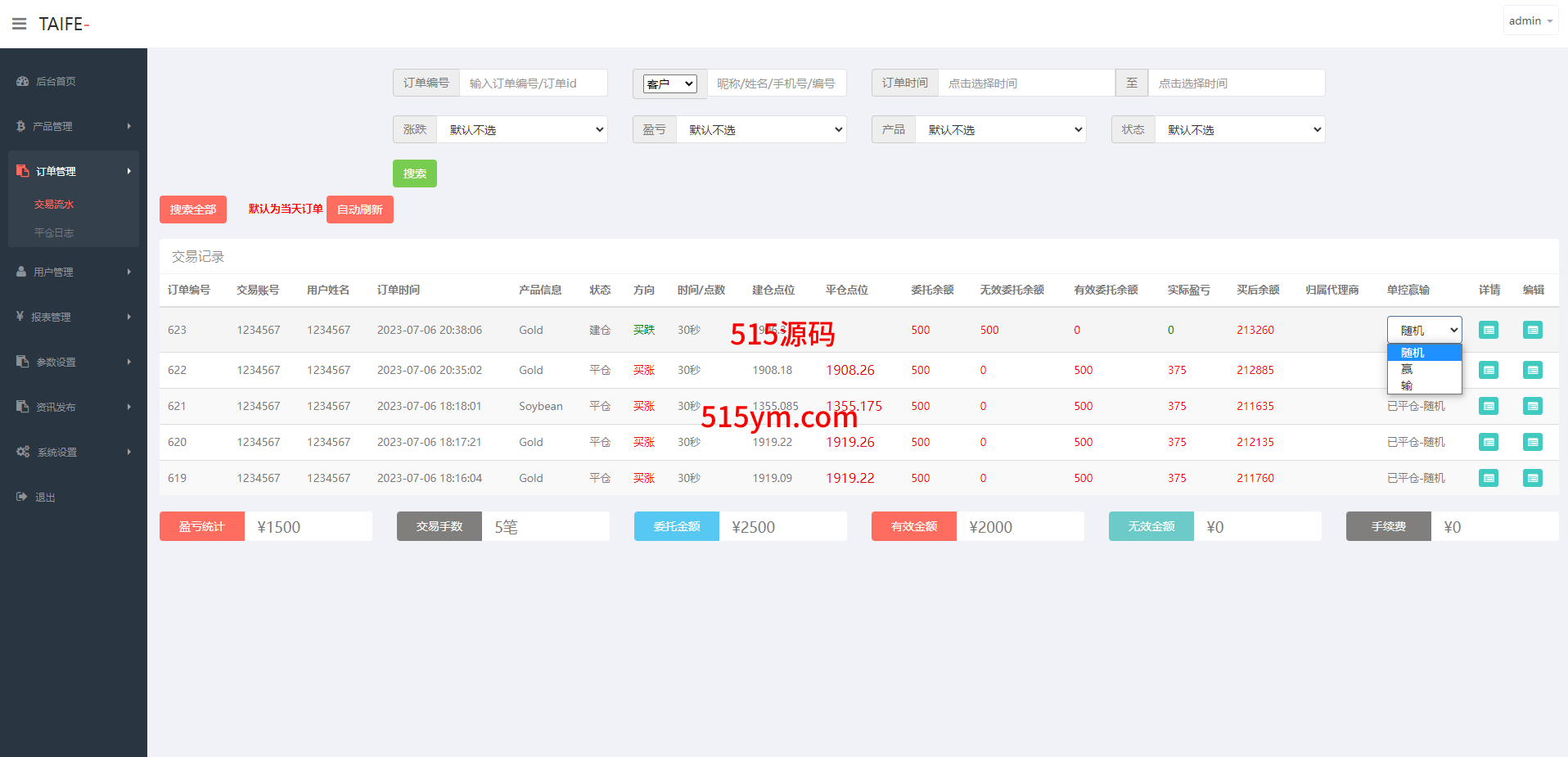Image resolution: width=1568 pixels, height=757 pixels.
Task: Open 平仓日志 in the sidebar submenu
Action: pyautogui.click(x=54, y=232)
